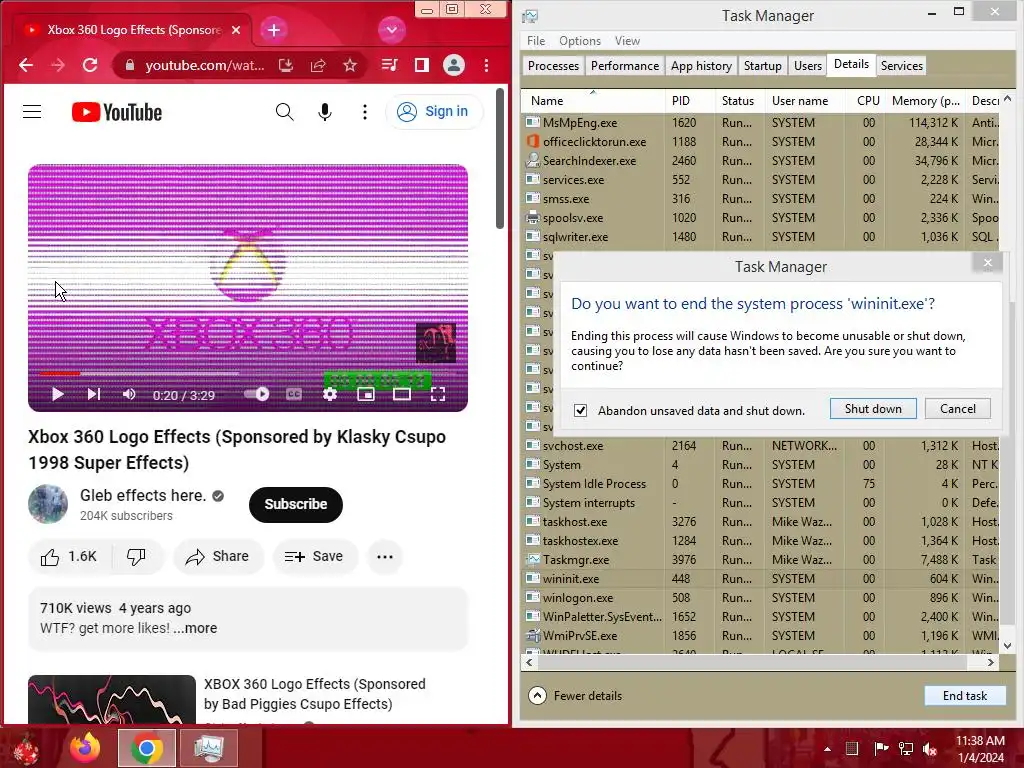
Task: Open Bad Piggies Csupo Effects video thumbnail
Action: coord(112,699)
